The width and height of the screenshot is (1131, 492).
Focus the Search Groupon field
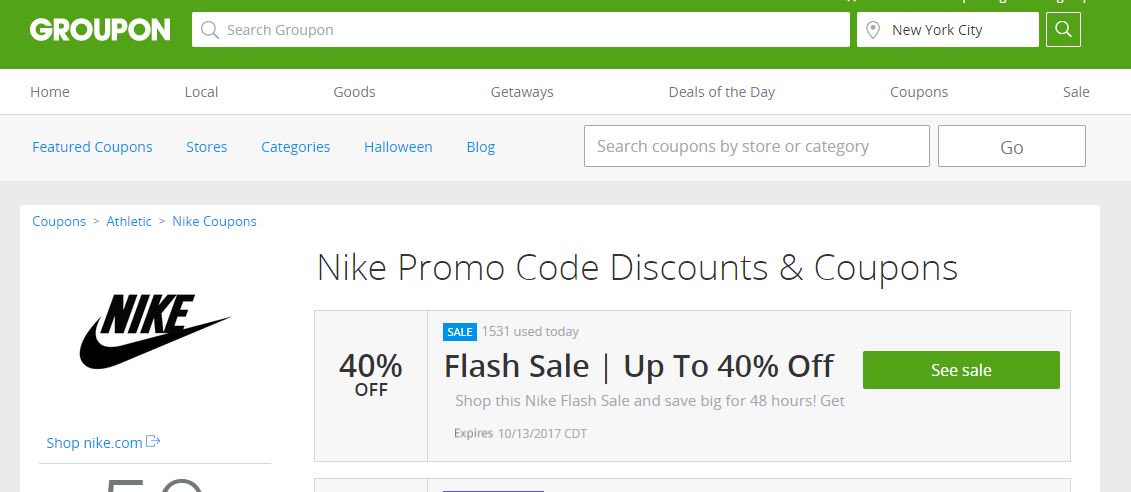[520, 30]
